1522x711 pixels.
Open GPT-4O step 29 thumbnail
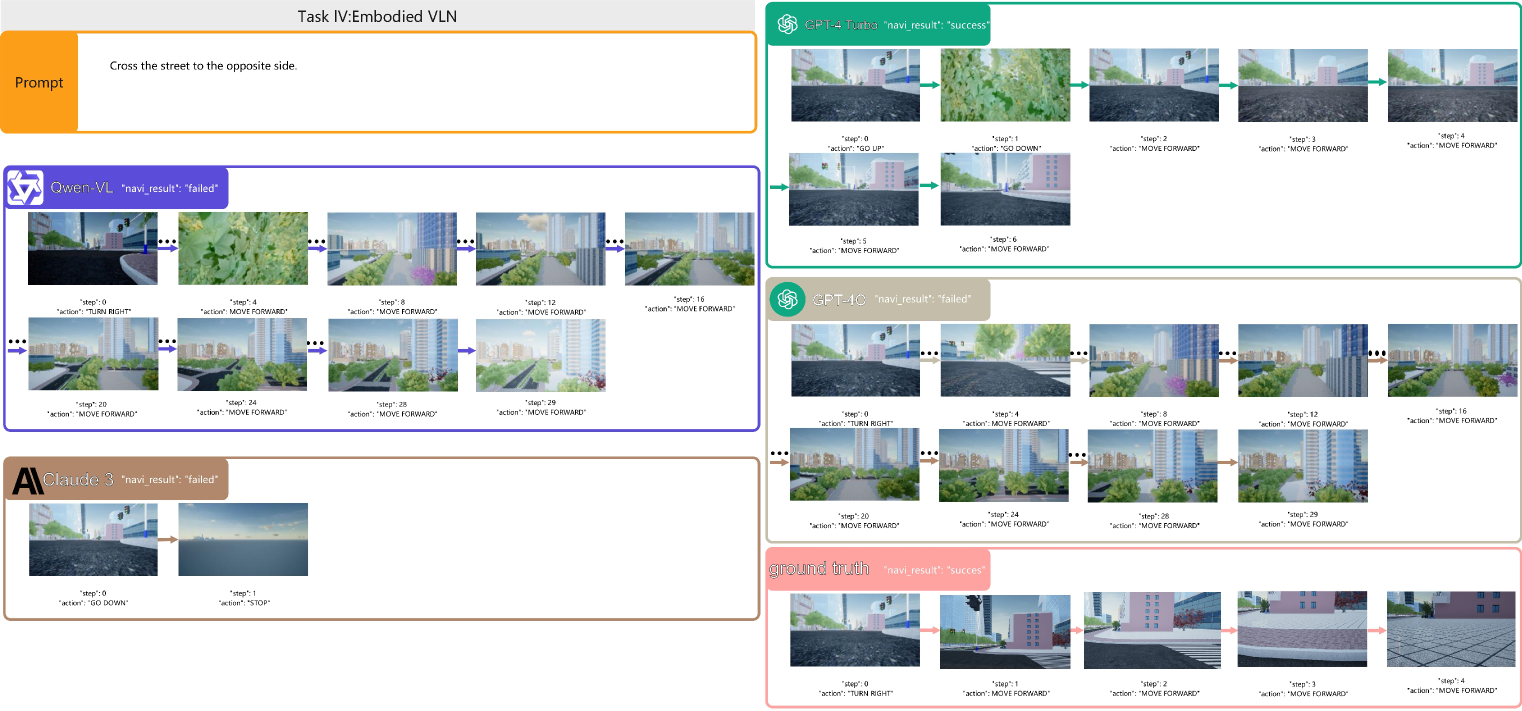1302,465
